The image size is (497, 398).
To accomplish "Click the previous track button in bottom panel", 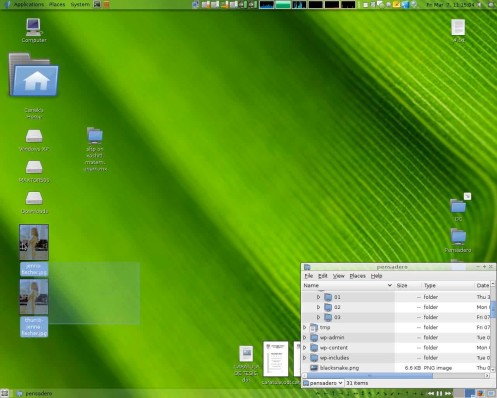I will click(x=431, y=394).
